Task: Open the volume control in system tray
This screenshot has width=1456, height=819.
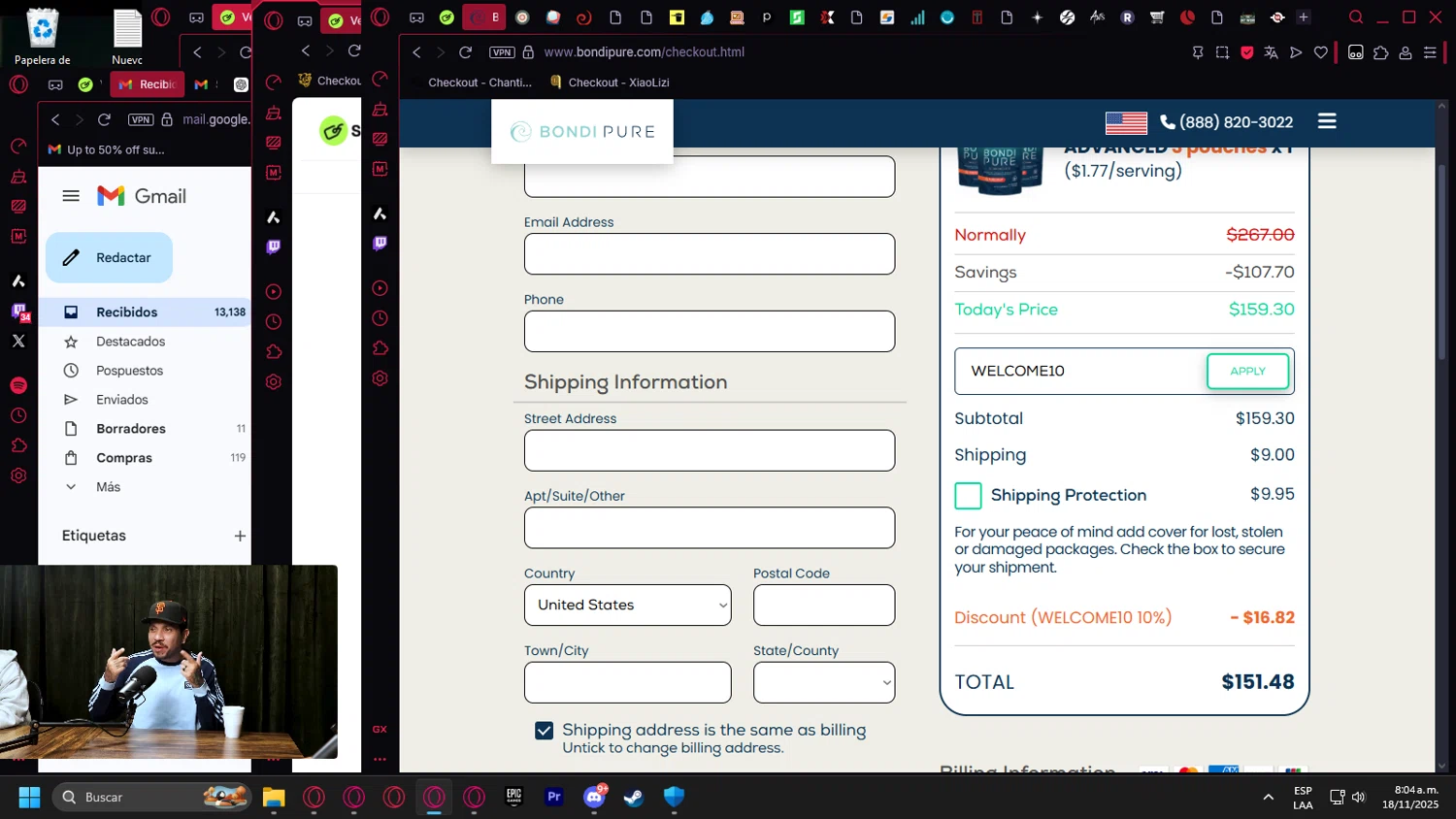Action: pyautogui.click(x=1358, y=797)
